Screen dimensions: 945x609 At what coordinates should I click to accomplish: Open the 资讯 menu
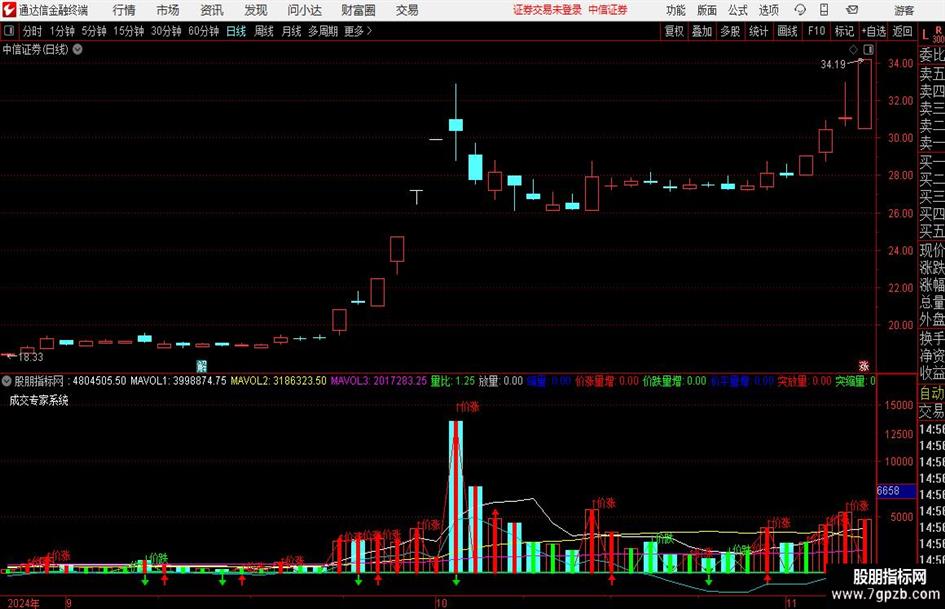click(x=212, y=10)
